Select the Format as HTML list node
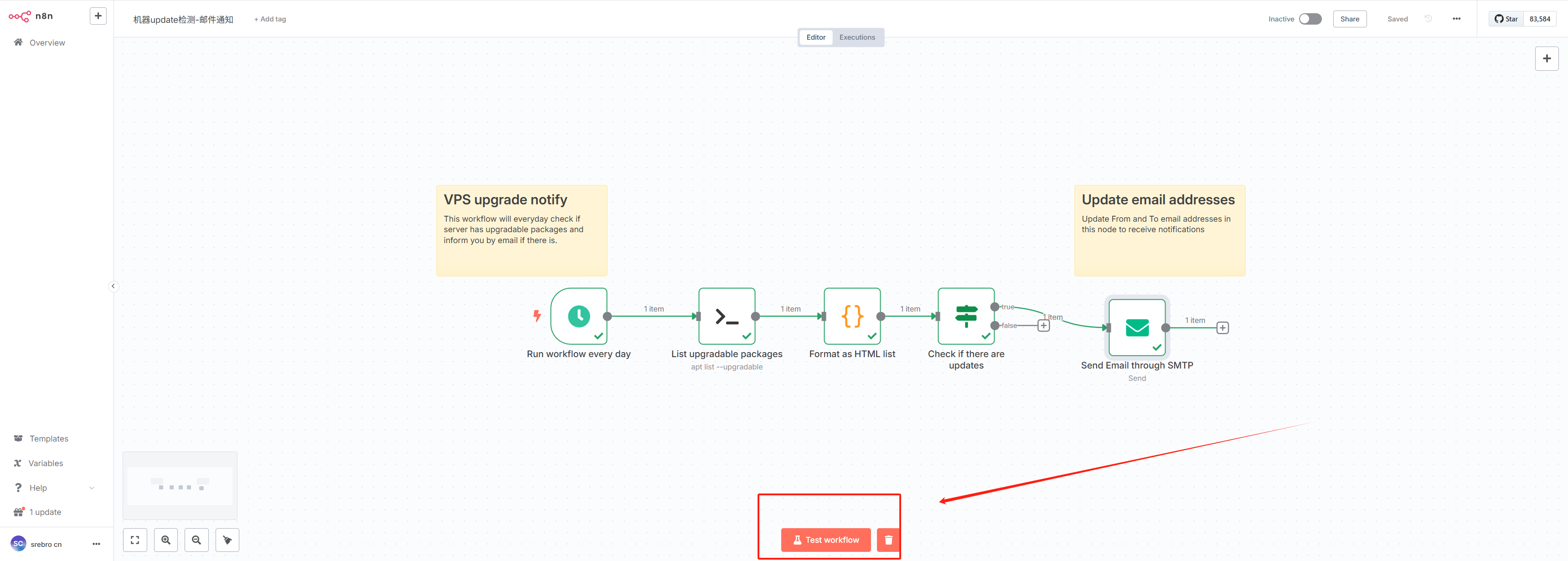1568x561 pixels. tap(851, 316)
